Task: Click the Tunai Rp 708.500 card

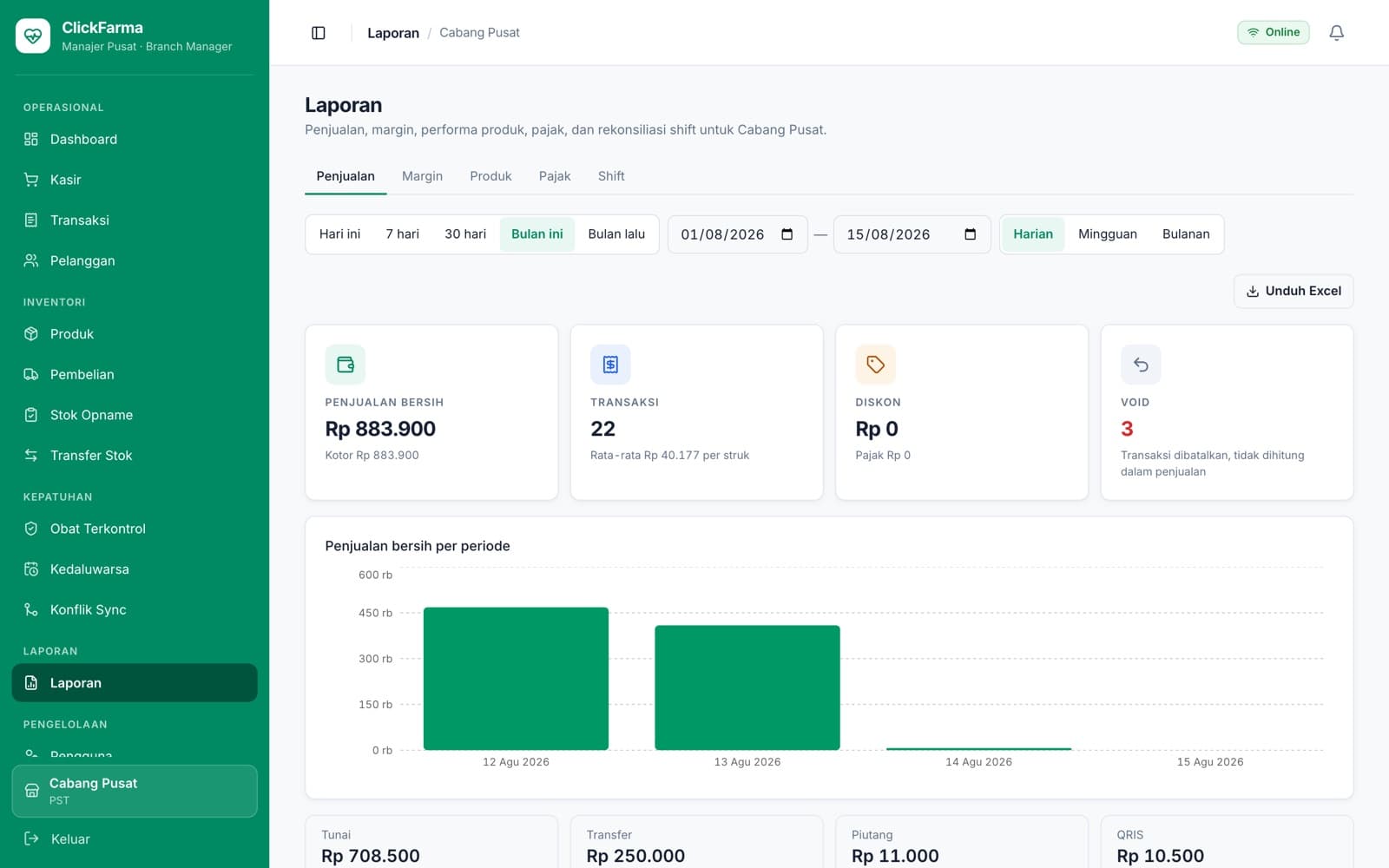Action: pyautogui.click(x=431, y=842)
